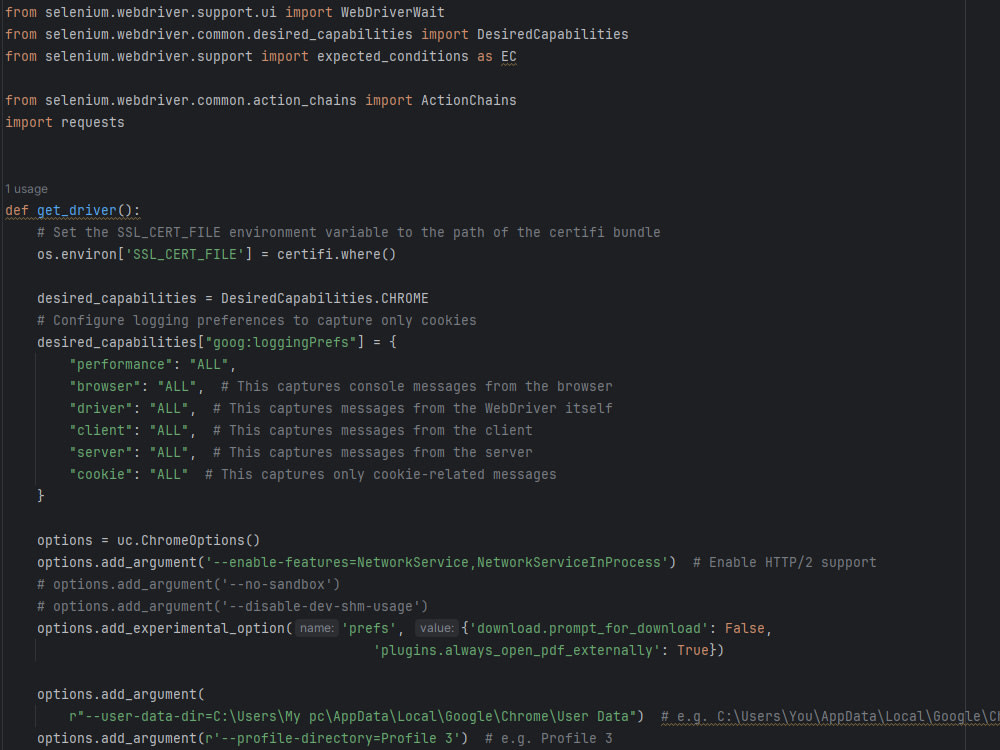Click the get_driver function name
The height and width of the screenshot is (750, 1000).
77,210
